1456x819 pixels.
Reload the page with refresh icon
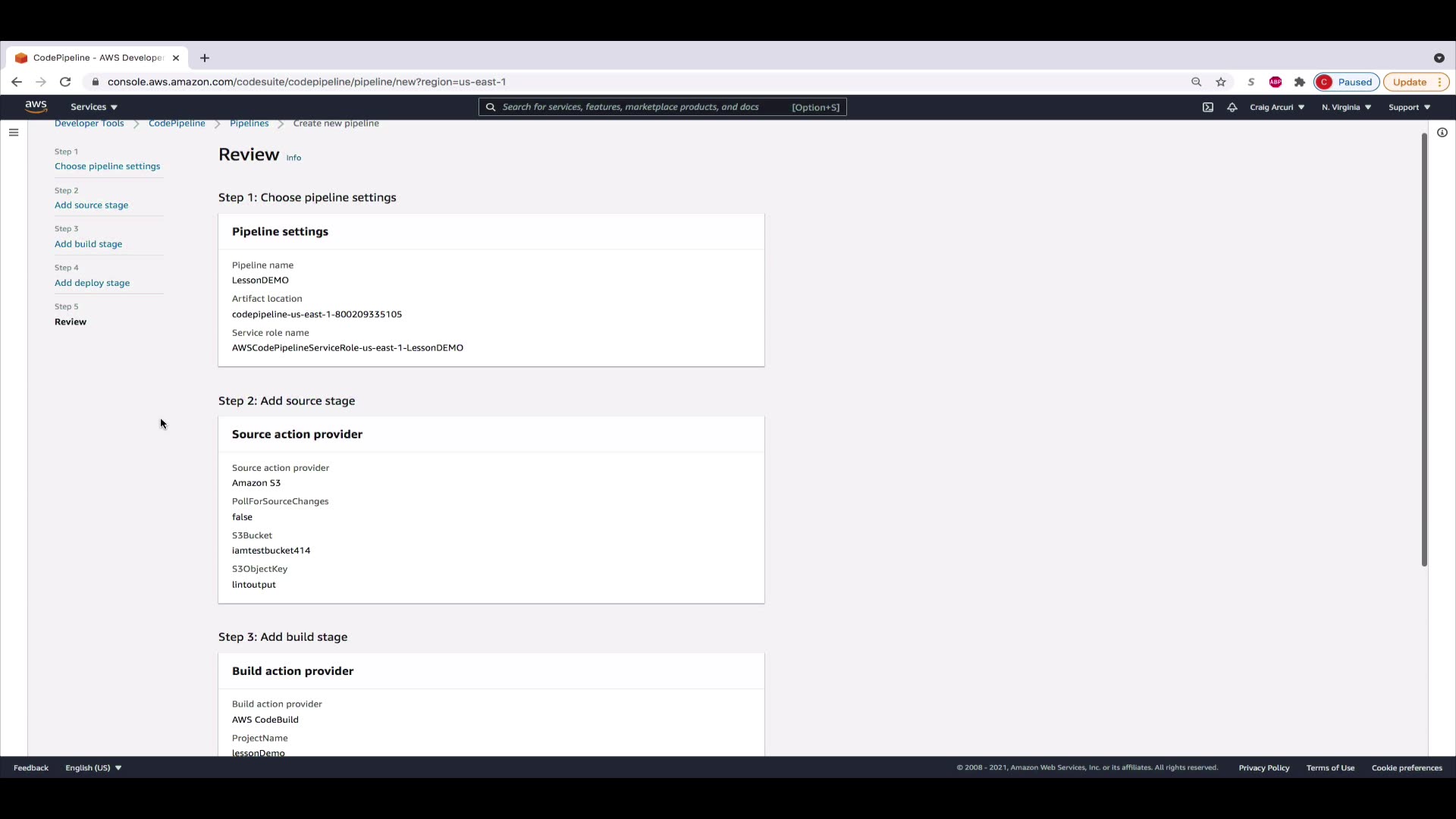[65, 82]
